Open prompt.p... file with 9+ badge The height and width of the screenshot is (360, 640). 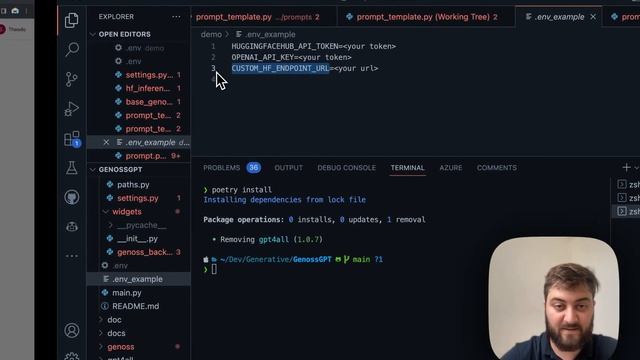tap(139, 156)
